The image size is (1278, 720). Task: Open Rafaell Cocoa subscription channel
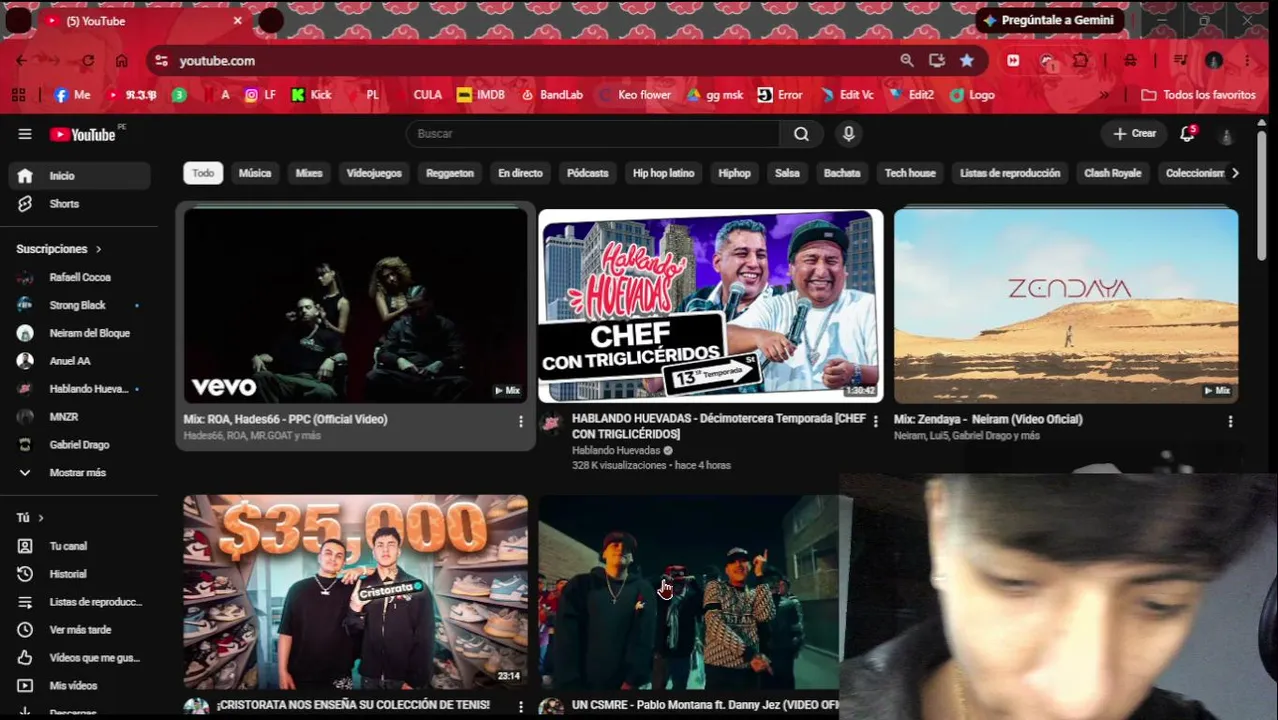pos(80,277)
